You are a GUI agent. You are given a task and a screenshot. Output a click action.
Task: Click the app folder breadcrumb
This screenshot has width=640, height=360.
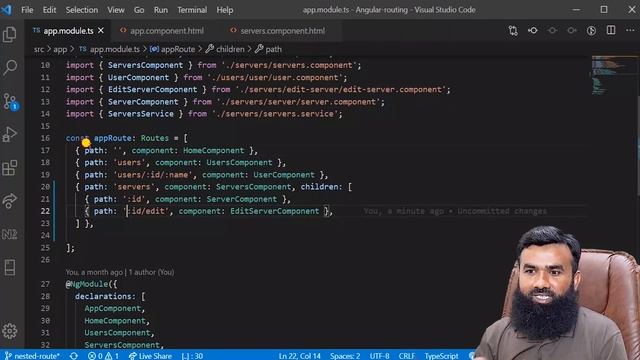(x=60, y=49)
